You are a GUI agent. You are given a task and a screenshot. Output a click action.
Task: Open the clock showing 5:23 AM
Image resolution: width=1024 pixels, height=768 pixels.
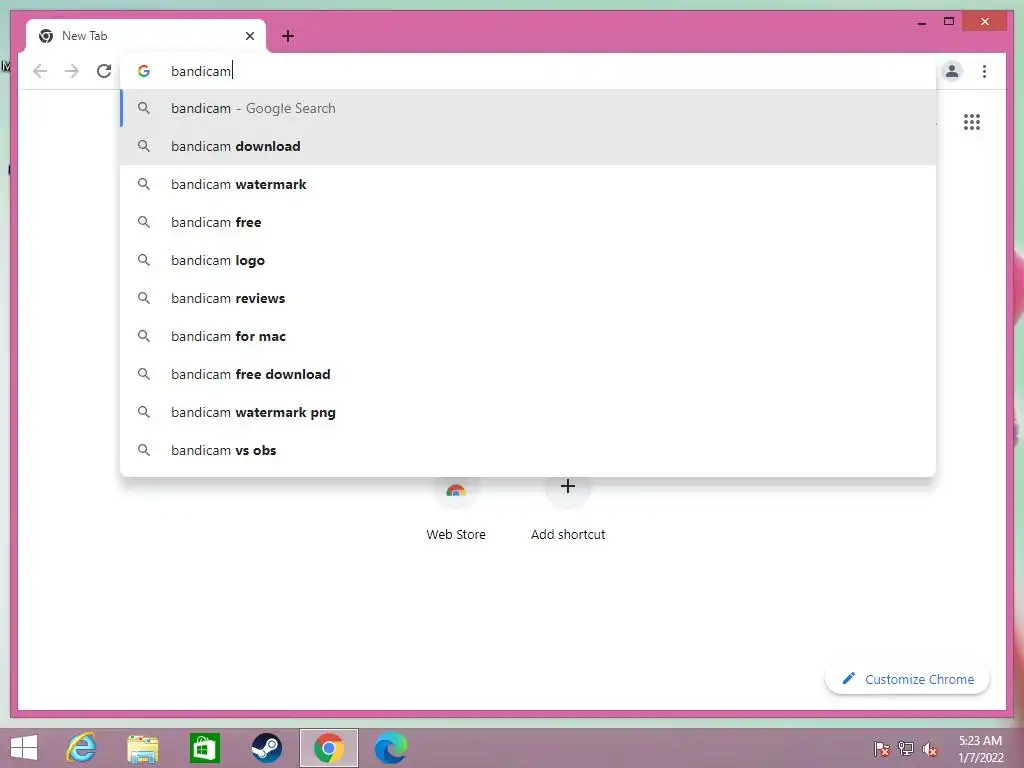[x=980, y=749]
